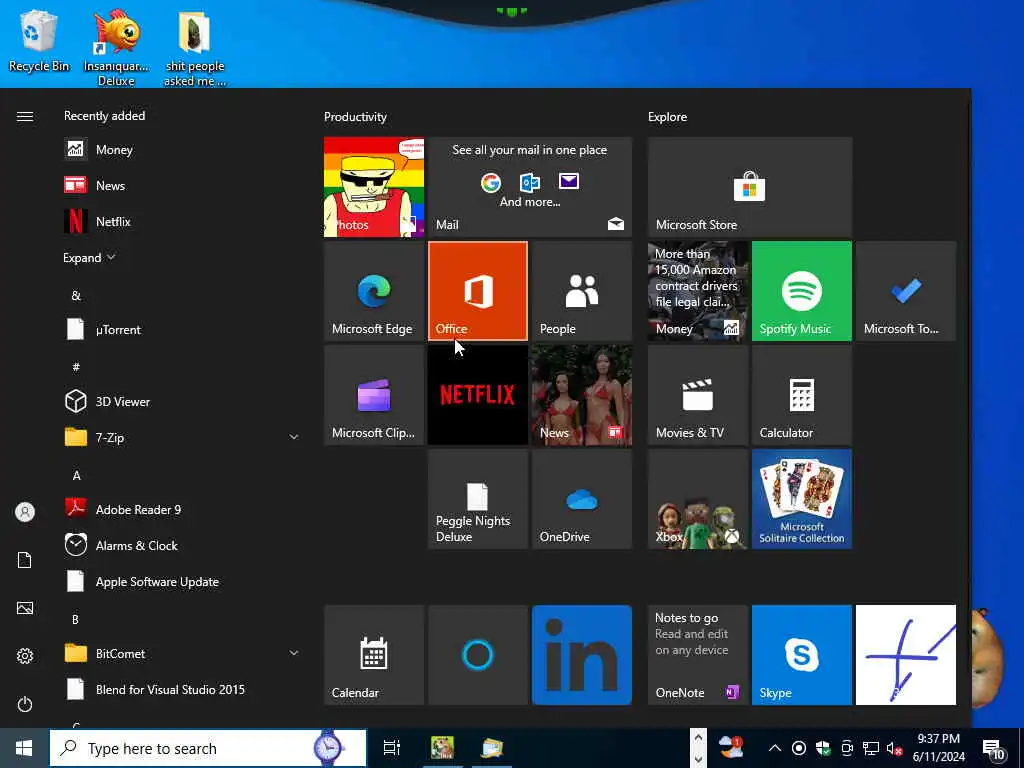This screenshot has width=1024, height=768.
Task: Click the & letter group header
Action: tap(76, 295)
